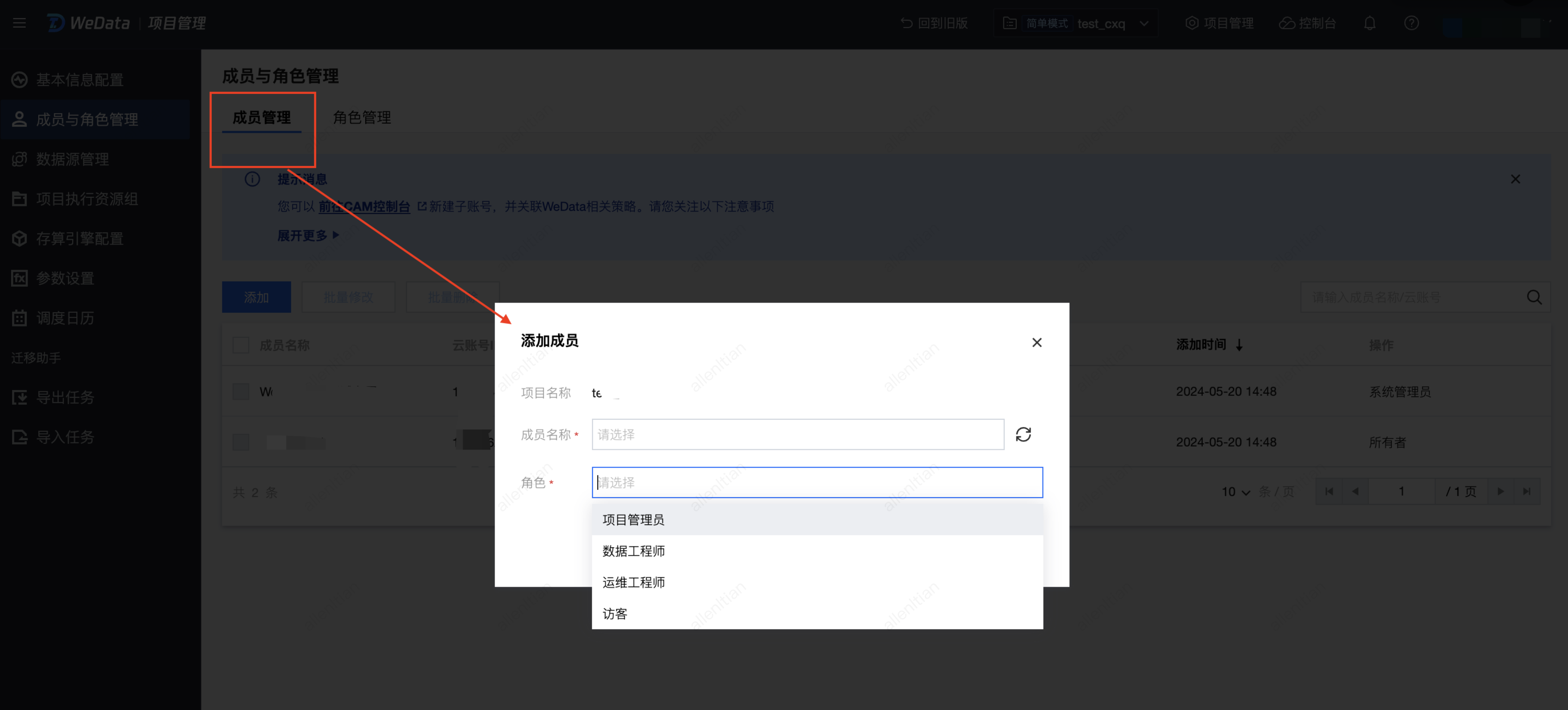Check the second member row checkbox
This screenshot has height=710, width=1568.
tap(241, 442)
